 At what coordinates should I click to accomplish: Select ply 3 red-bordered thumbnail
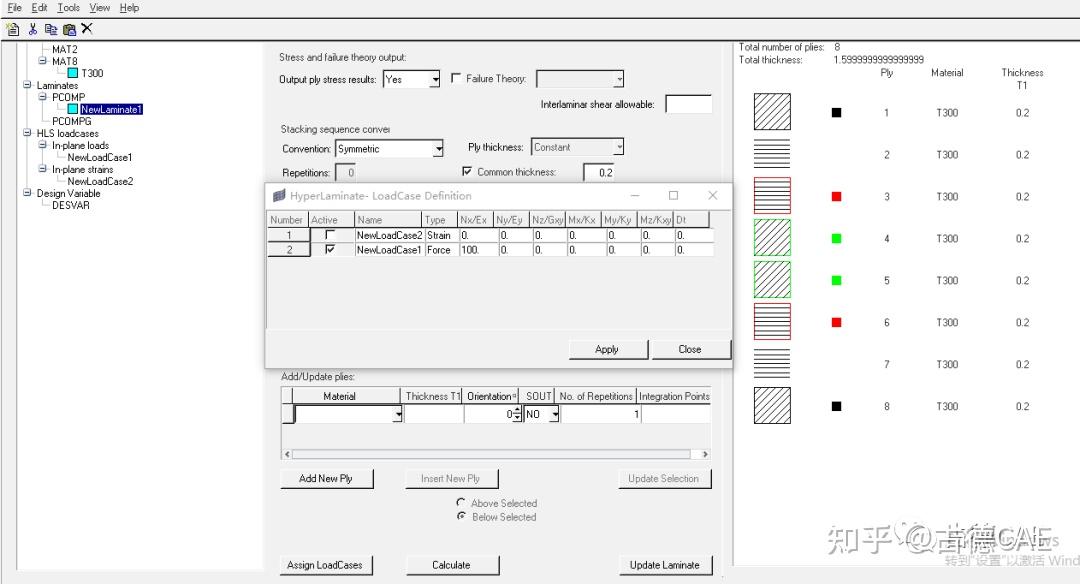tap(772, 196)
